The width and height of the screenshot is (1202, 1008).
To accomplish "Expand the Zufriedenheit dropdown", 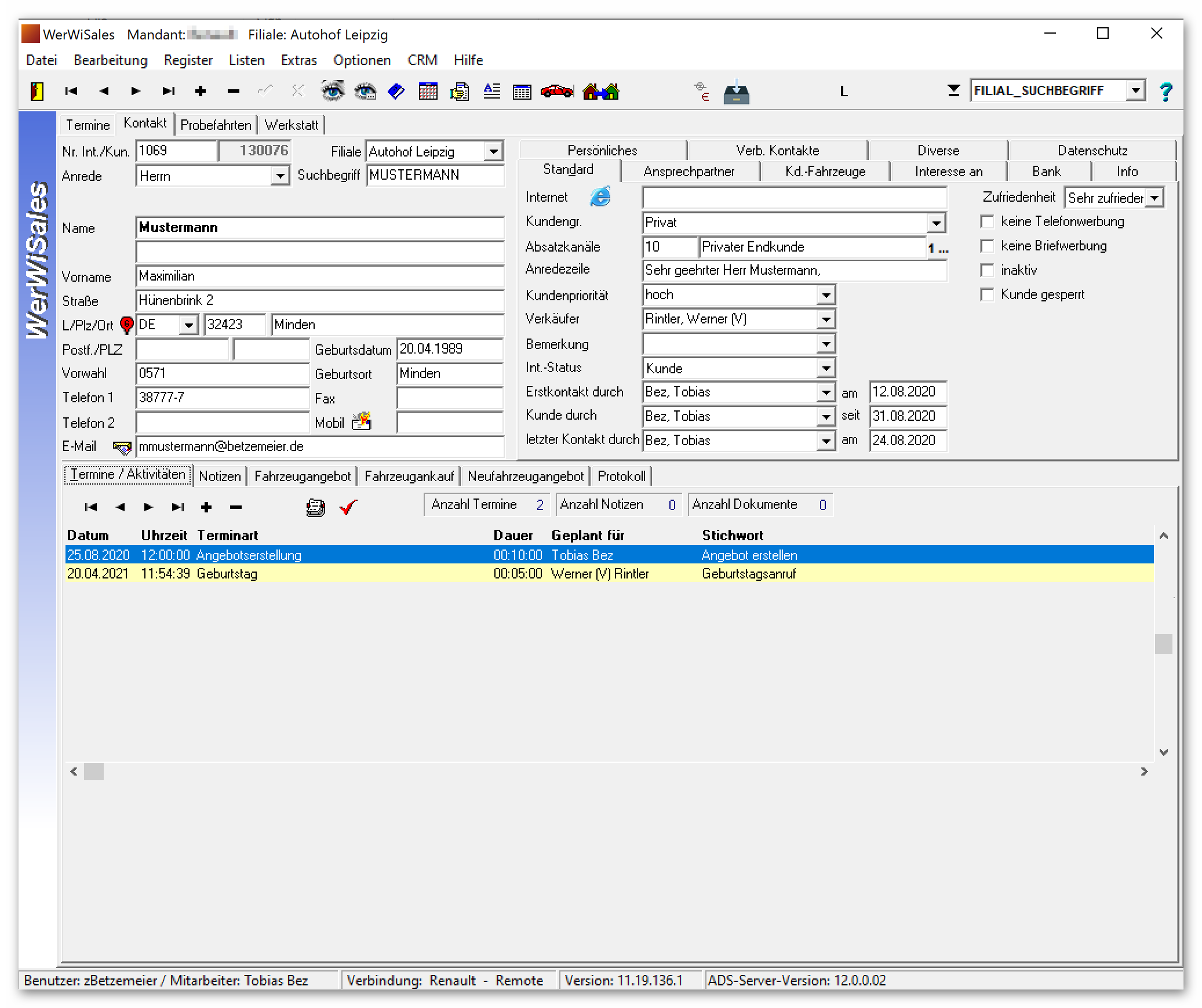I will 1154,198.
